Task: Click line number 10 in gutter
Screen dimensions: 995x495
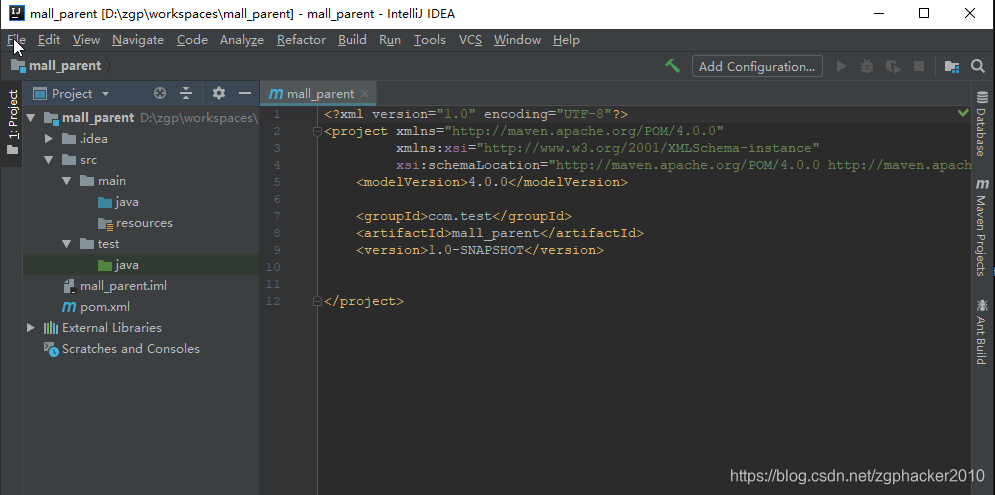Action: (273, 267)
